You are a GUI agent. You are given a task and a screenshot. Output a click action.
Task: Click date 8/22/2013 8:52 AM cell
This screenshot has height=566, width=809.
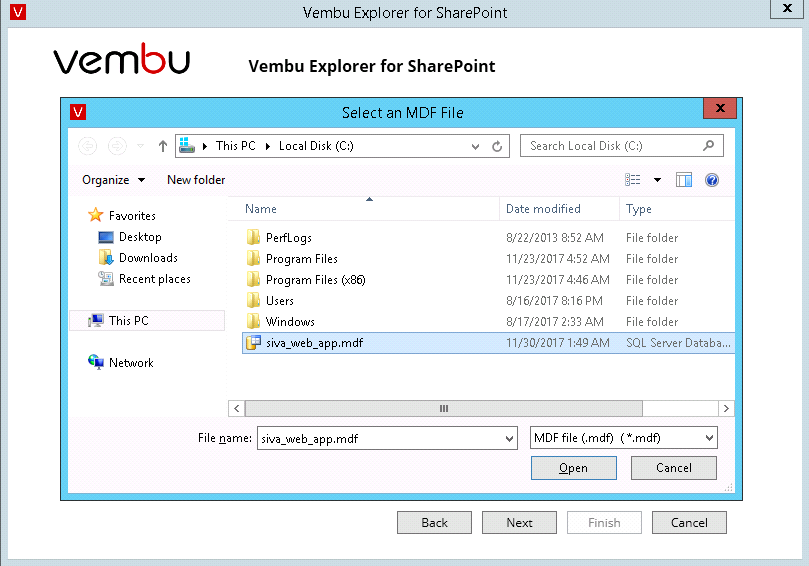point(555,238)
